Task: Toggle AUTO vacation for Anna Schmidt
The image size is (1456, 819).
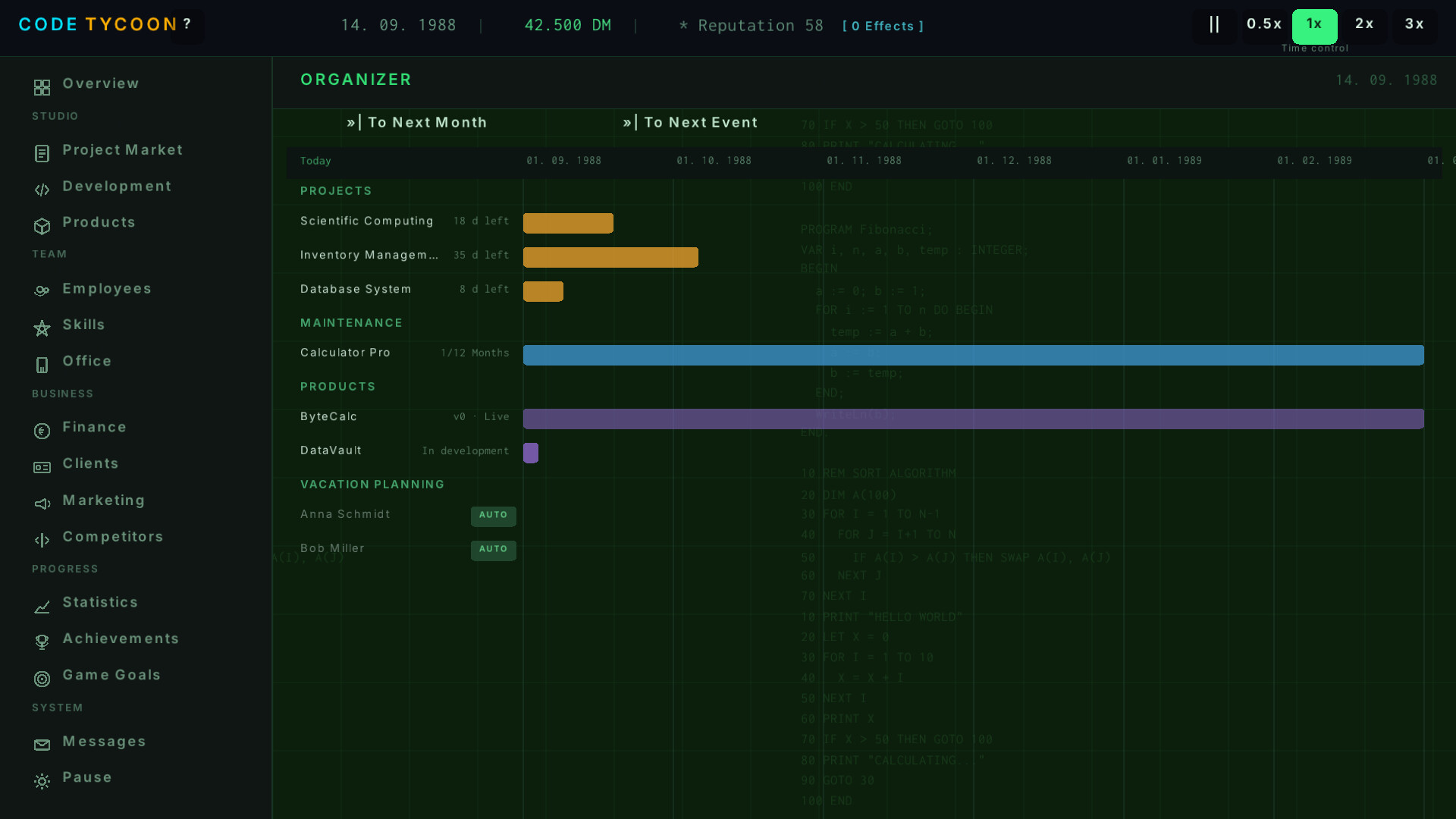Action: point(493,516)
